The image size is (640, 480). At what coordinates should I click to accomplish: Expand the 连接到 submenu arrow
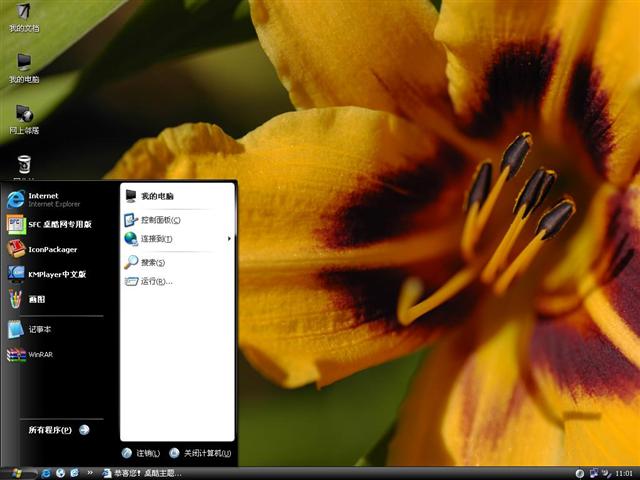229,238
